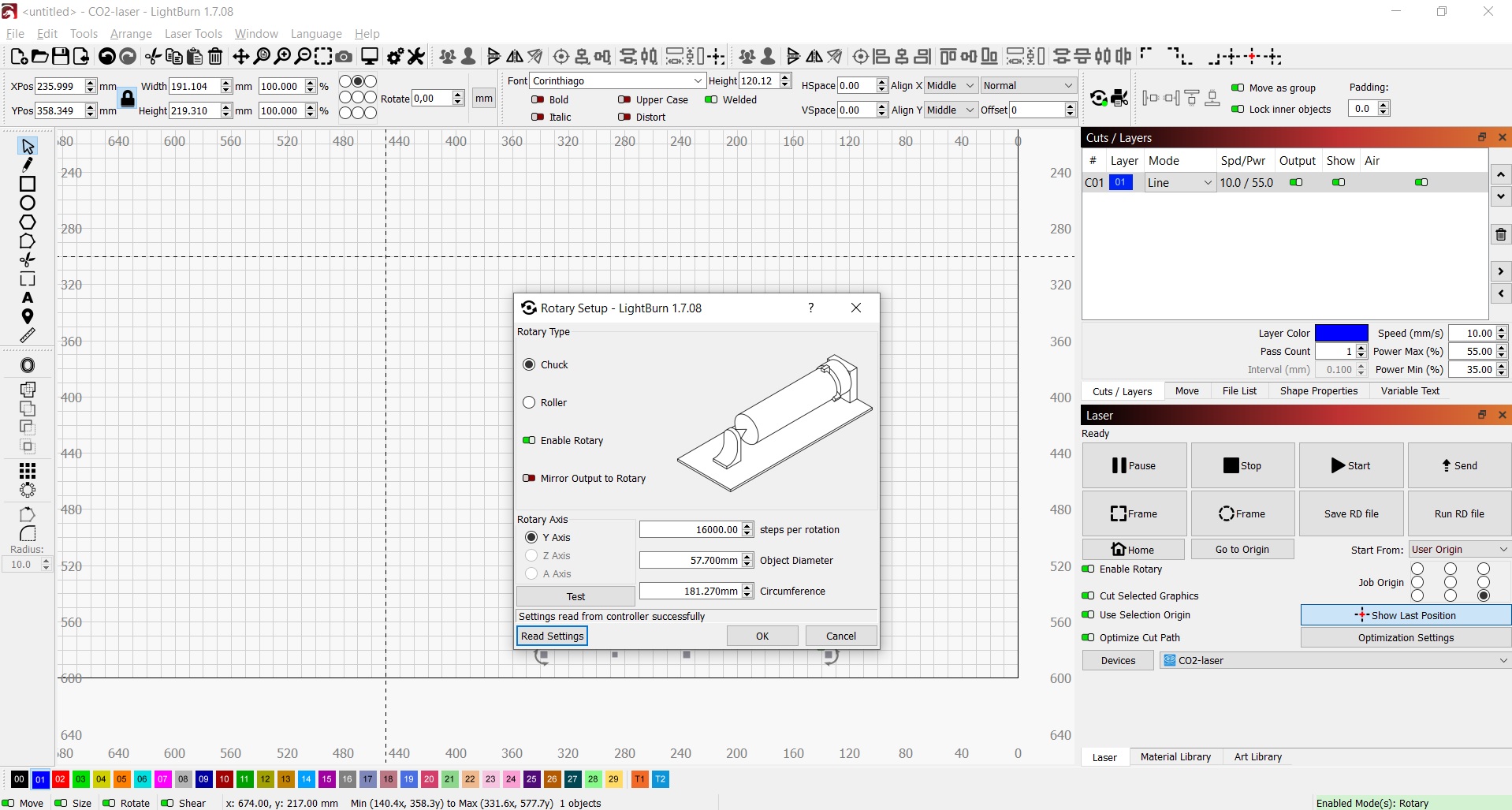Select red palette swatch 02
The image size is (1512, 810).
coord(60,778)
